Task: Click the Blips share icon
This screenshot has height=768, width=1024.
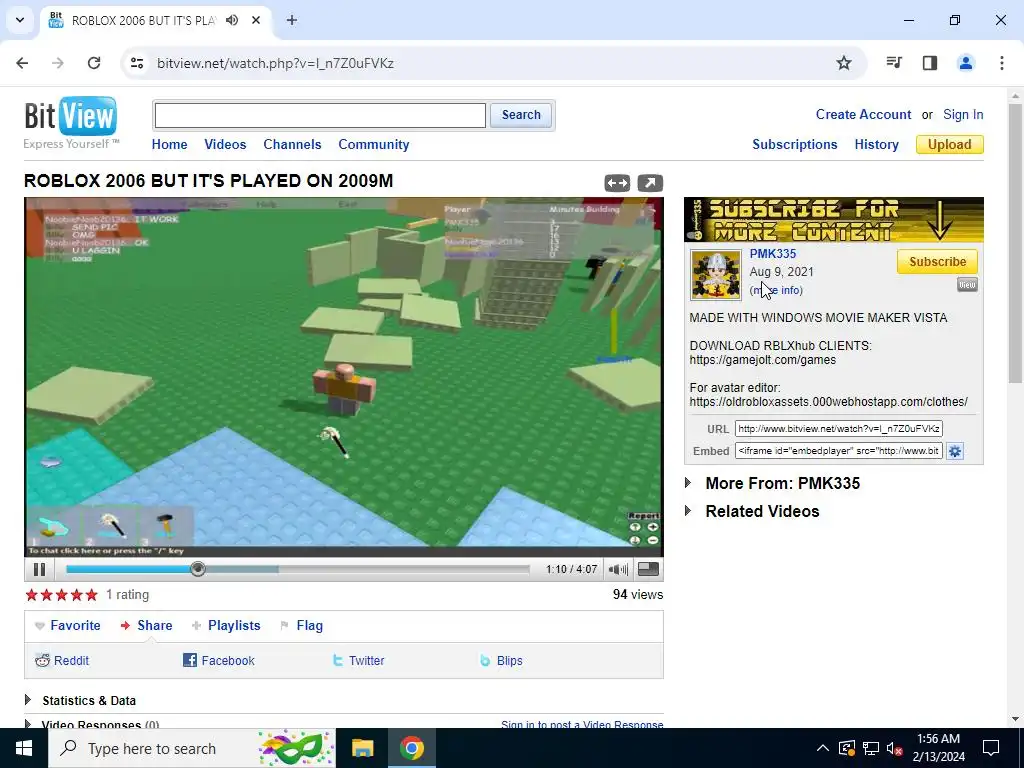Action: (485, 660)
